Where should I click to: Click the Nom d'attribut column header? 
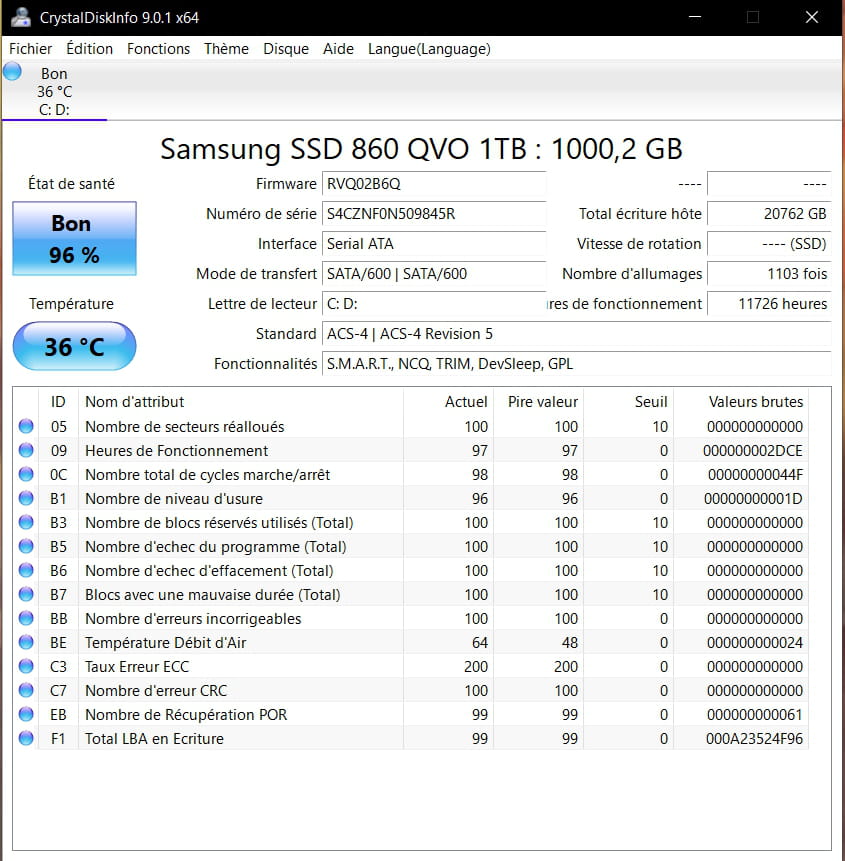click(241, 402)
